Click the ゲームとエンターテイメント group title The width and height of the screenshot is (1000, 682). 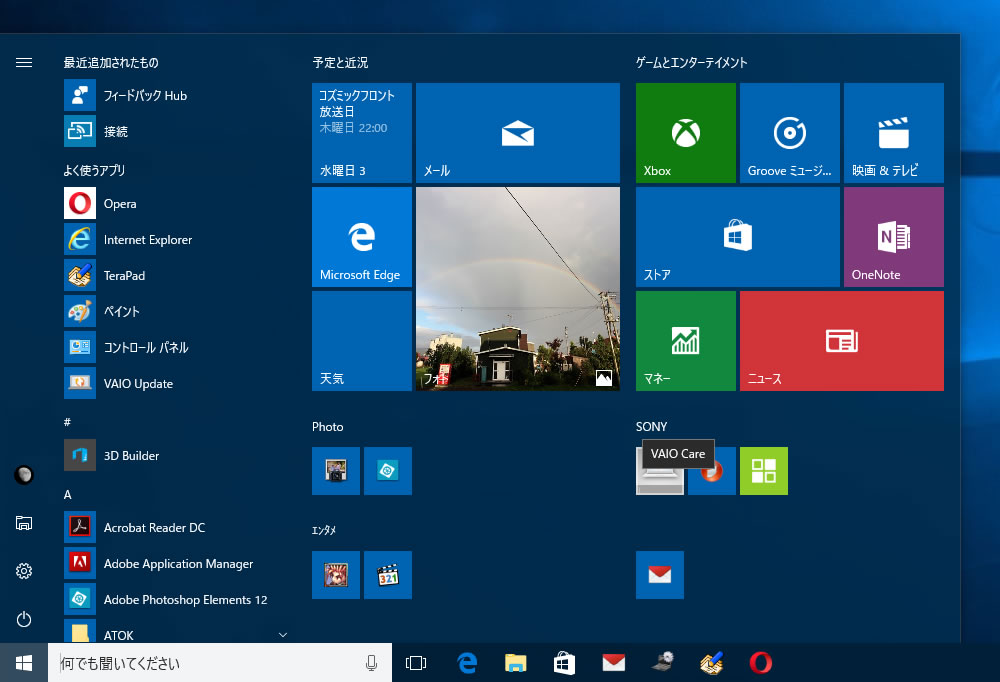[691, 63]
